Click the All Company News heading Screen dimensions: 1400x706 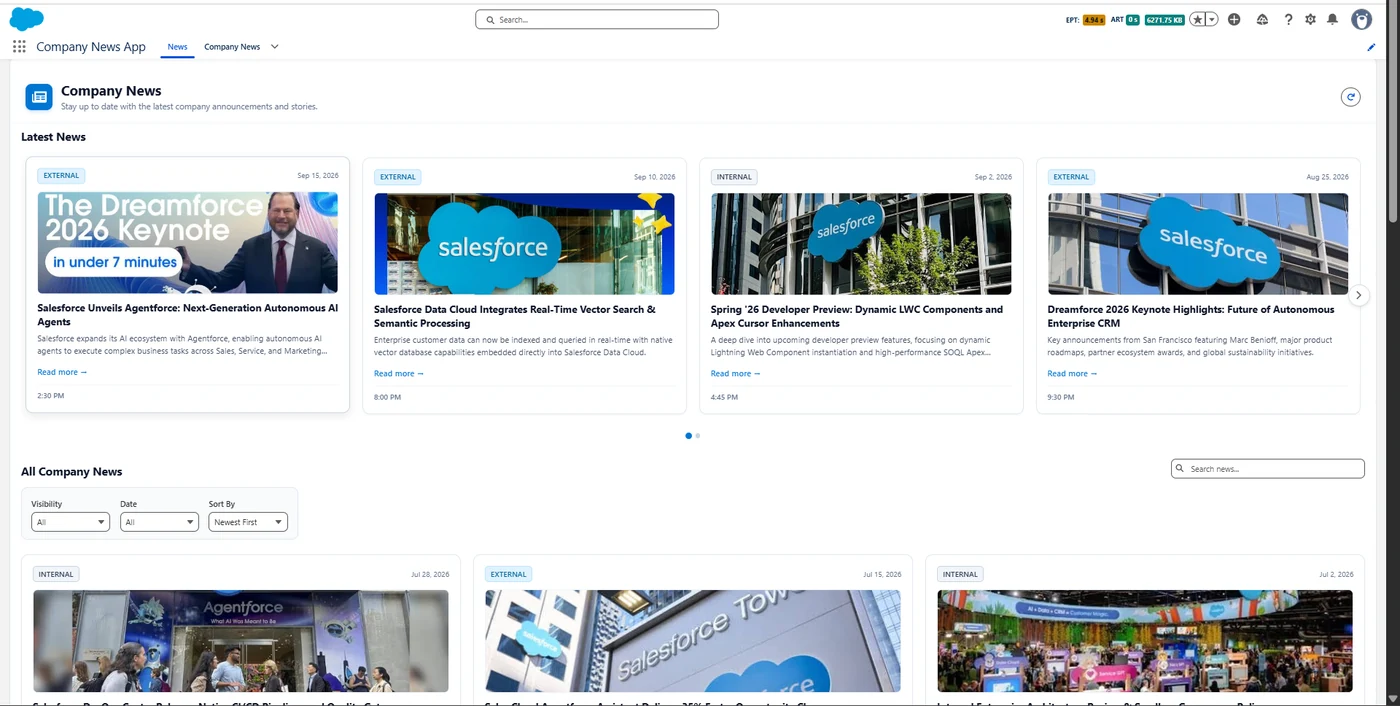tap(72, 472)
